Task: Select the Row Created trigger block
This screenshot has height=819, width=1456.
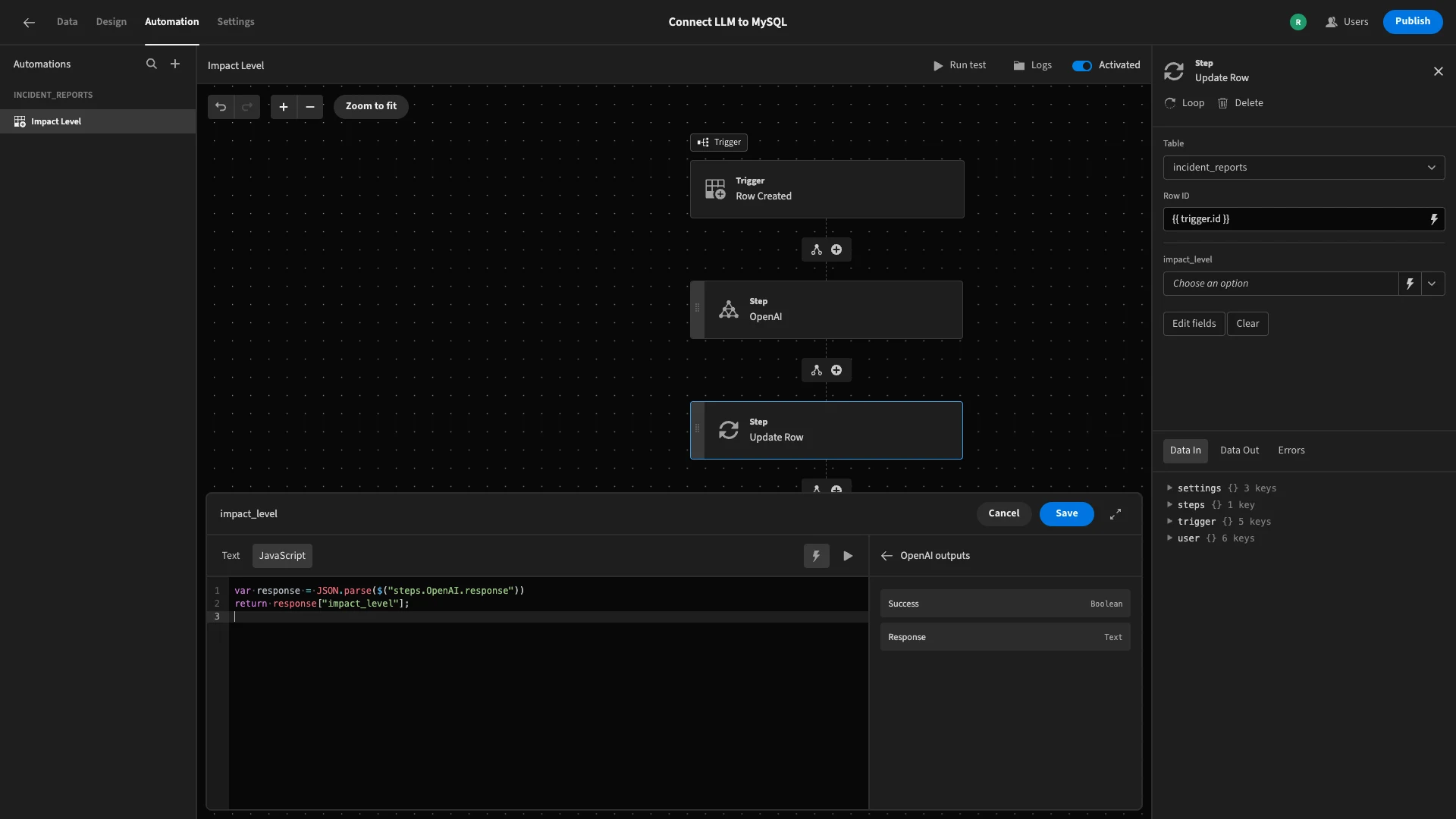Action: 827,189
